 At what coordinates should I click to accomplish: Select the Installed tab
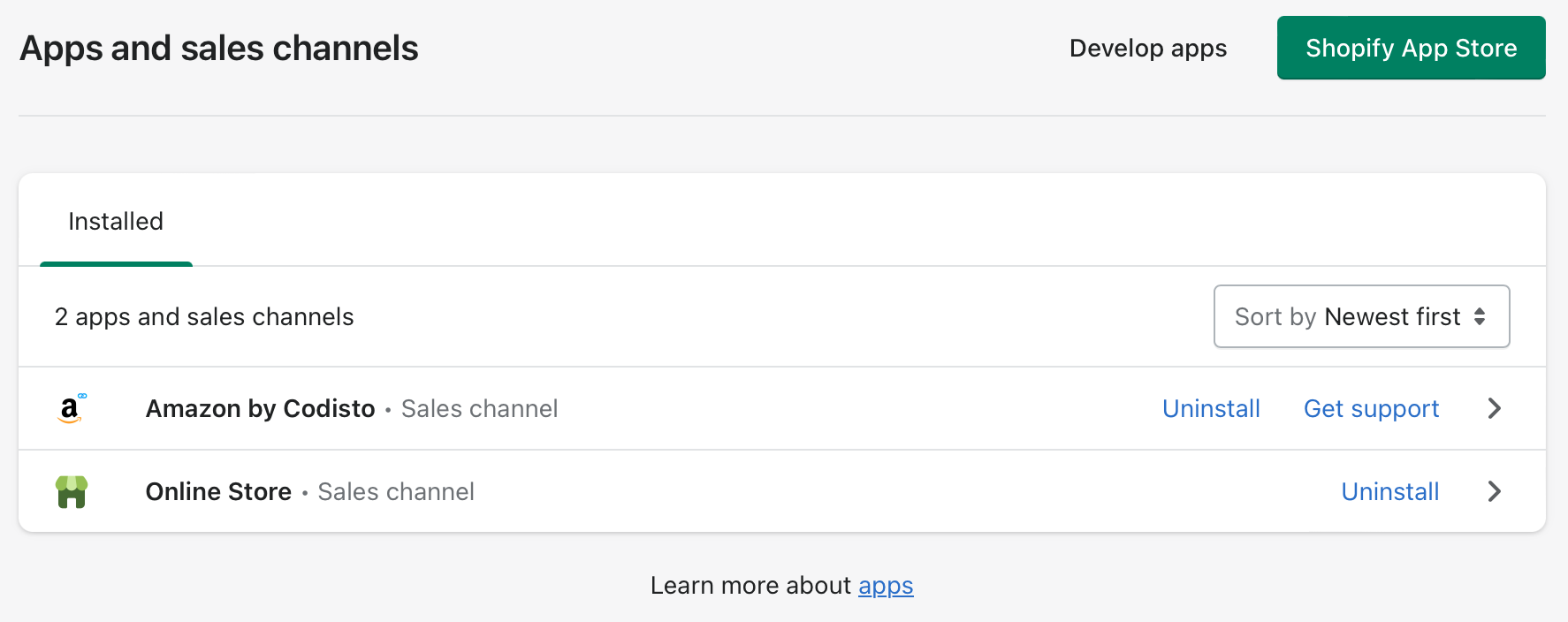116,221
